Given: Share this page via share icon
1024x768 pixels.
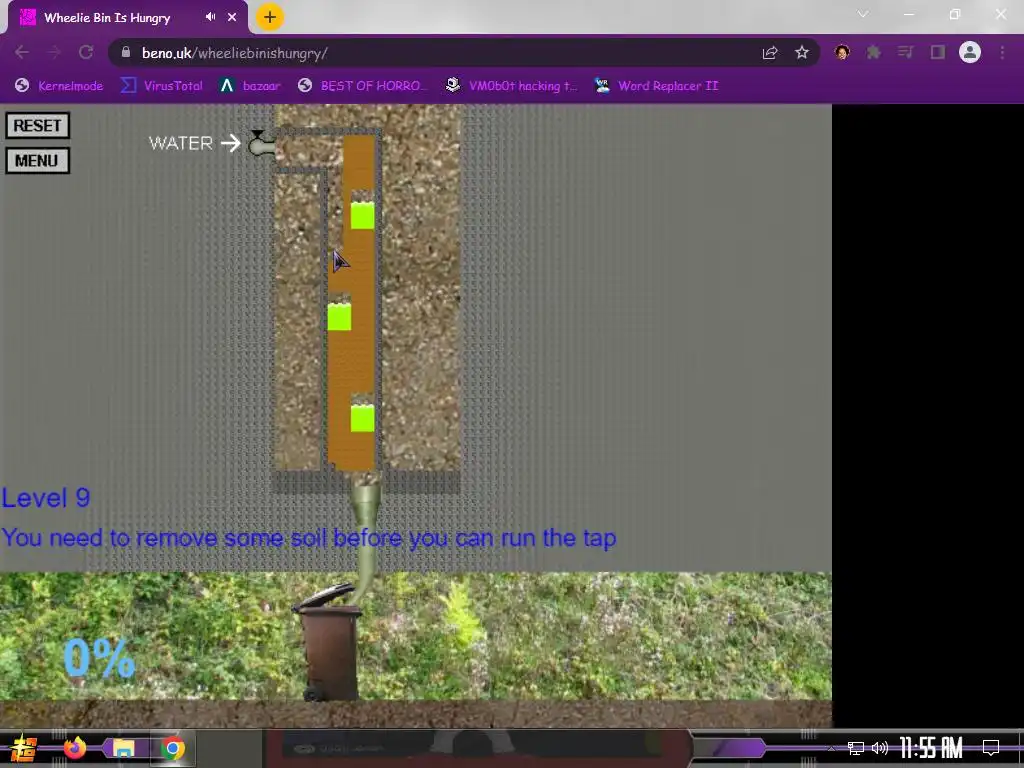Looking at the screenshot, I should click(770, 53).
